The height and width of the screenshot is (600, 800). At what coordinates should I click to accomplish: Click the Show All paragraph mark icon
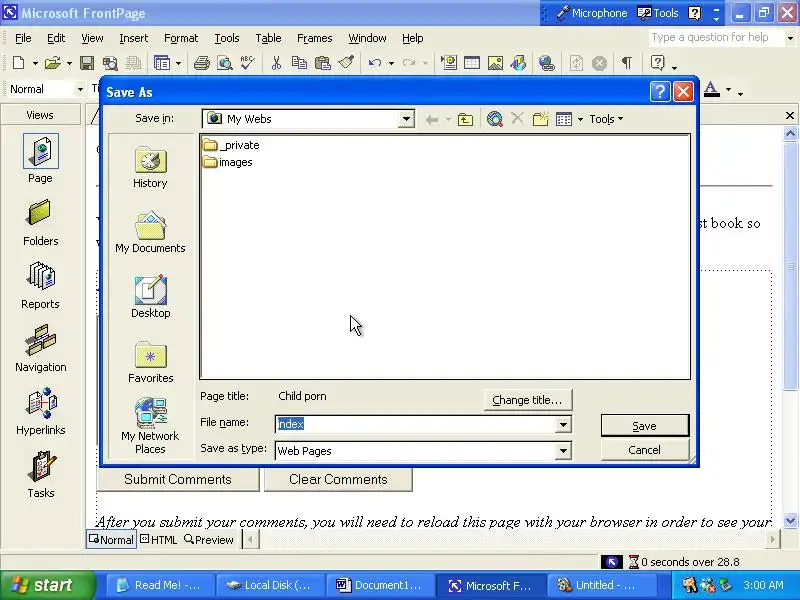click(x=627, y=63)
